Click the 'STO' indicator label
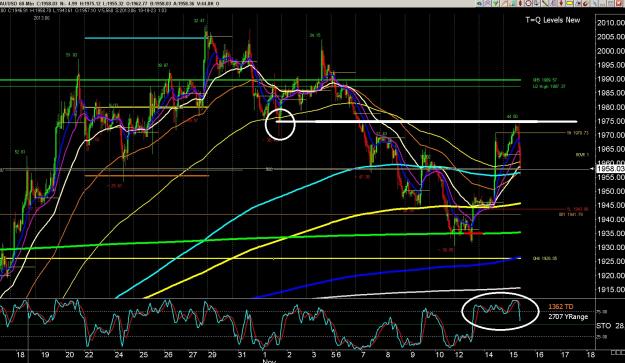 [603, 326]
